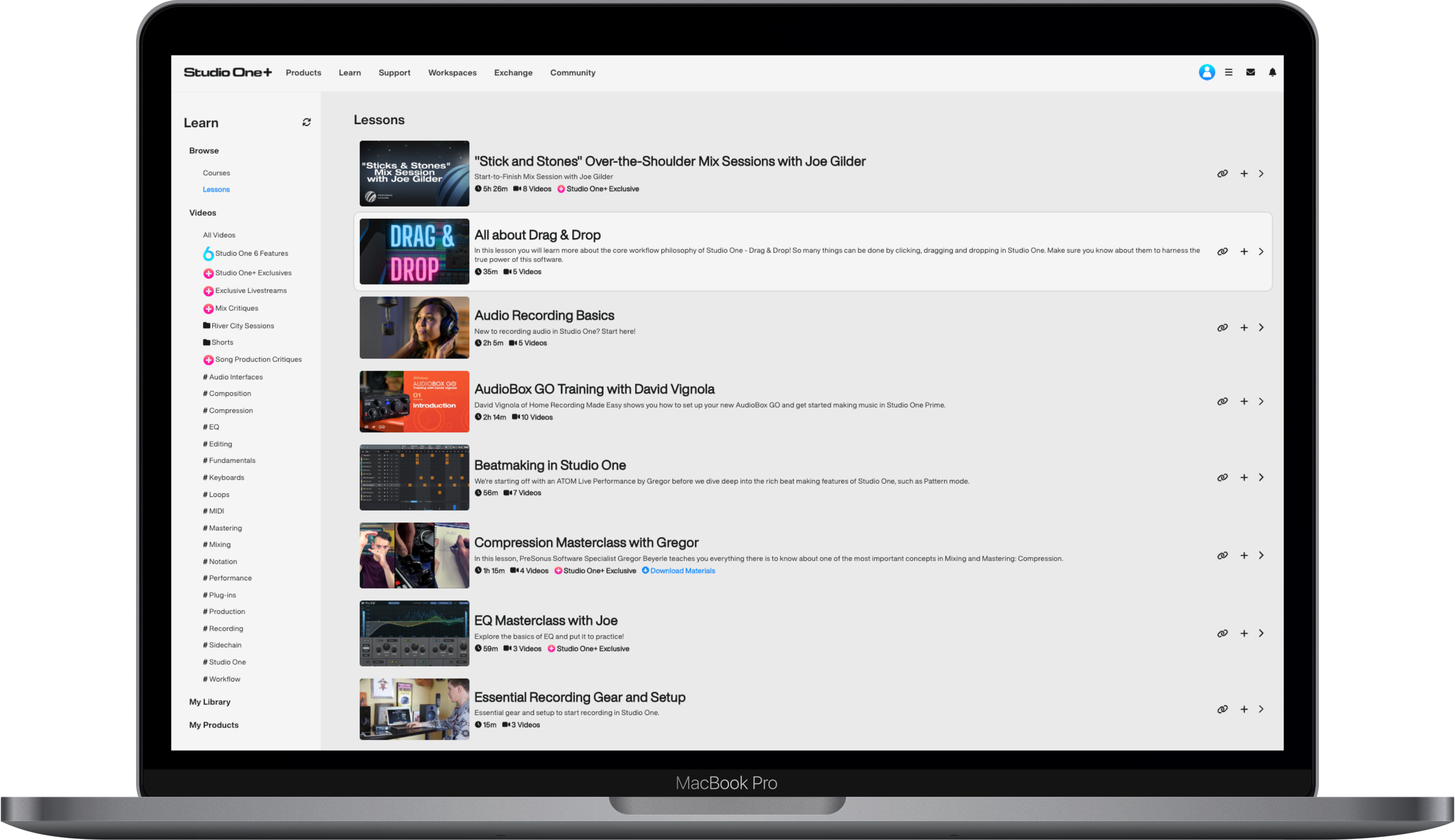Expand the Beatmaking in Studio One lesson
The image size is (1455, 840).
coord(1261,477)
